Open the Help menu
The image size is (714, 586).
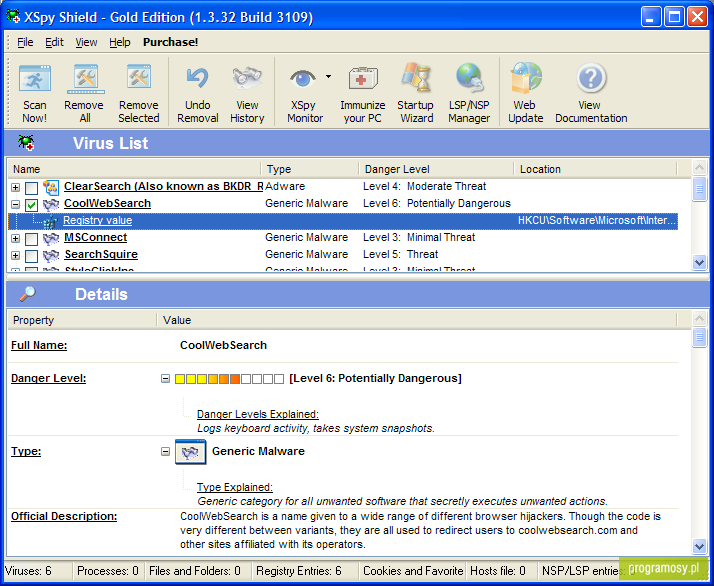click(120, 42)
